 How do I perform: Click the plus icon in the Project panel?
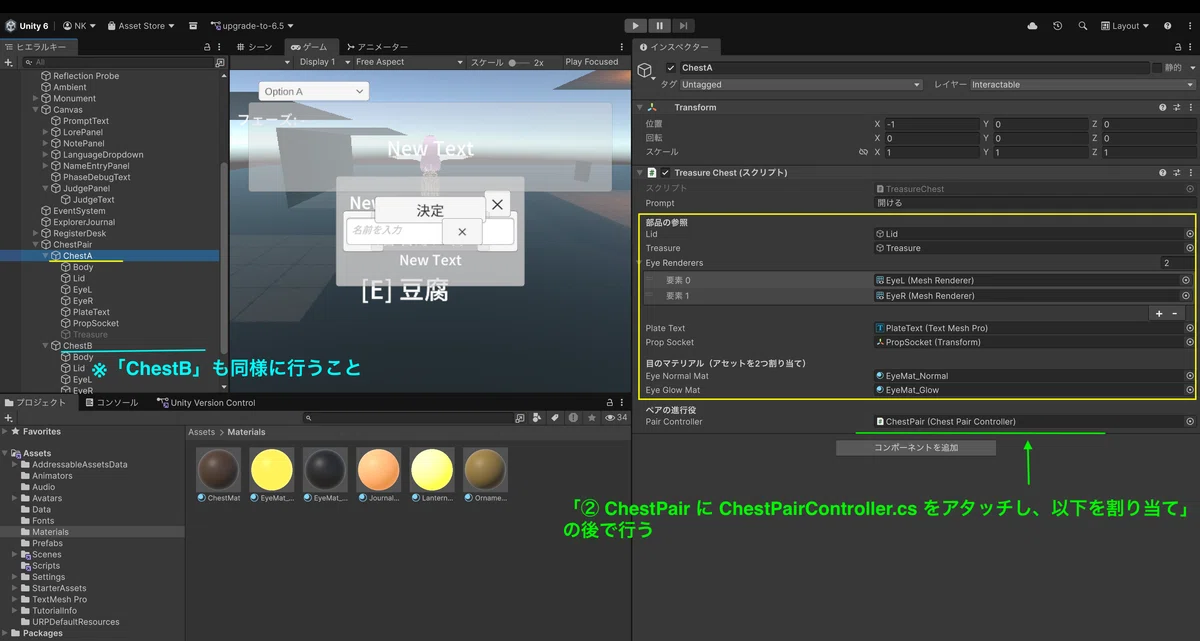pos(8,418)
